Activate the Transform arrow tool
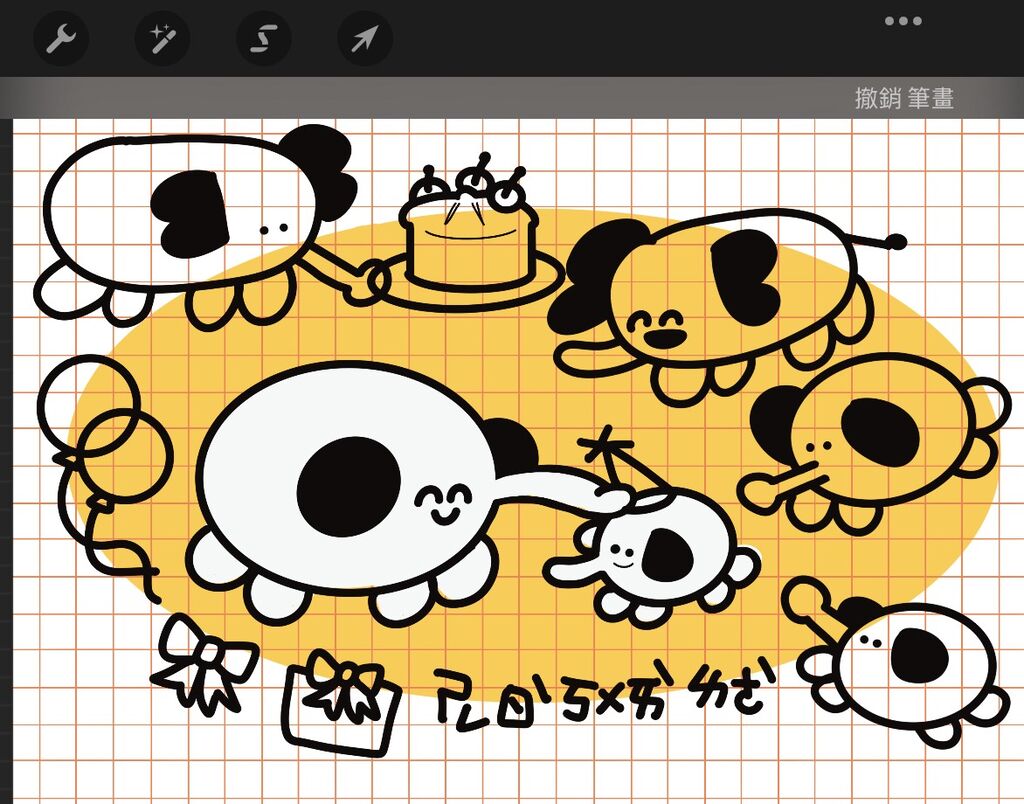The width and height of the screenshot is (1024, 804). coord(365,39)
